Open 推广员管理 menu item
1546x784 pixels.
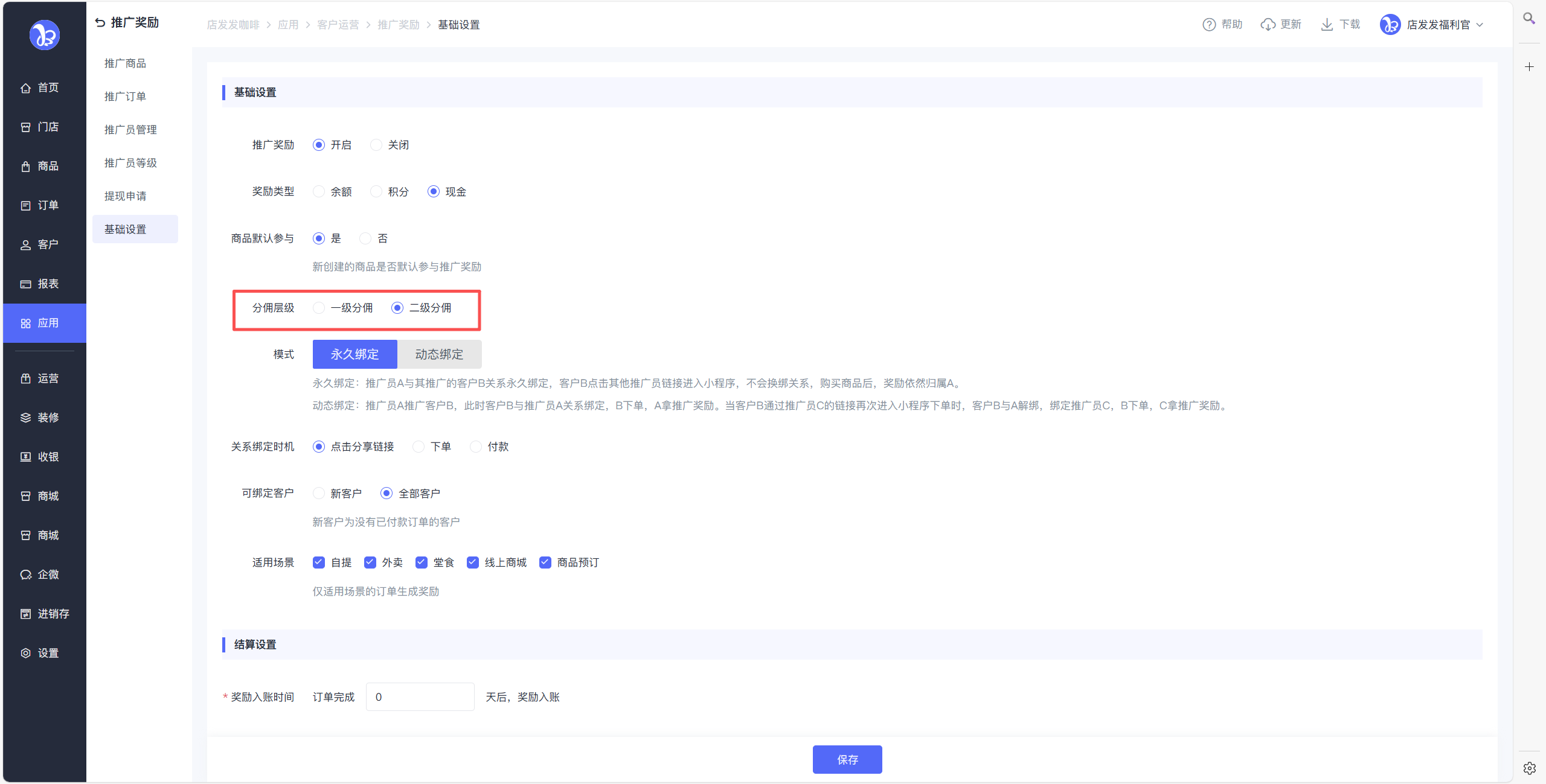point(130,130)
